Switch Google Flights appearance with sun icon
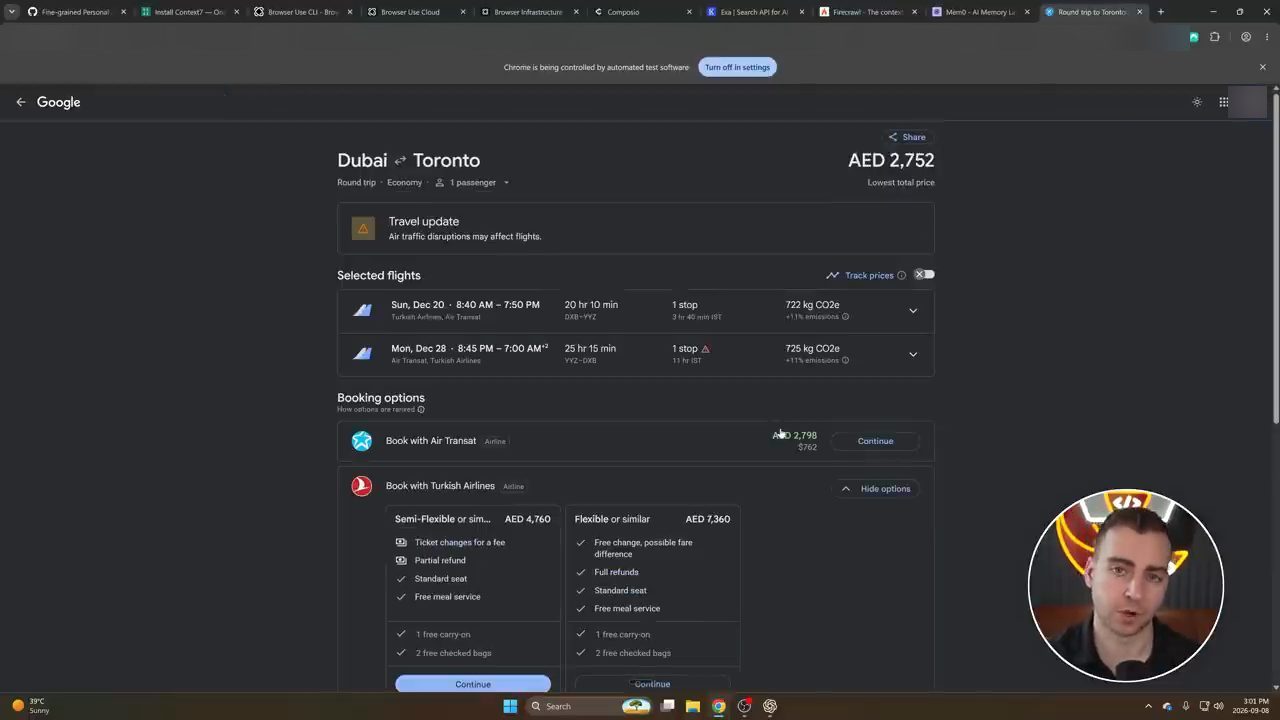 point(1197,102)
